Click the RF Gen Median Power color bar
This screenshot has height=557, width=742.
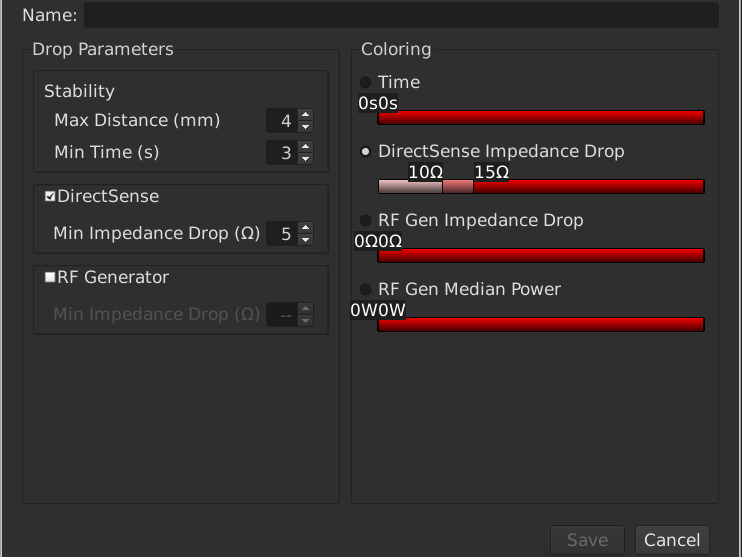click(540, 324)
